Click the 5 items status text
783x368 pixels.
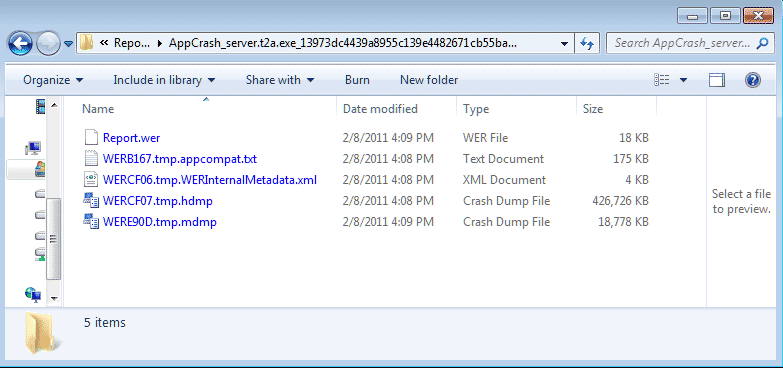(x=104, y=323)
